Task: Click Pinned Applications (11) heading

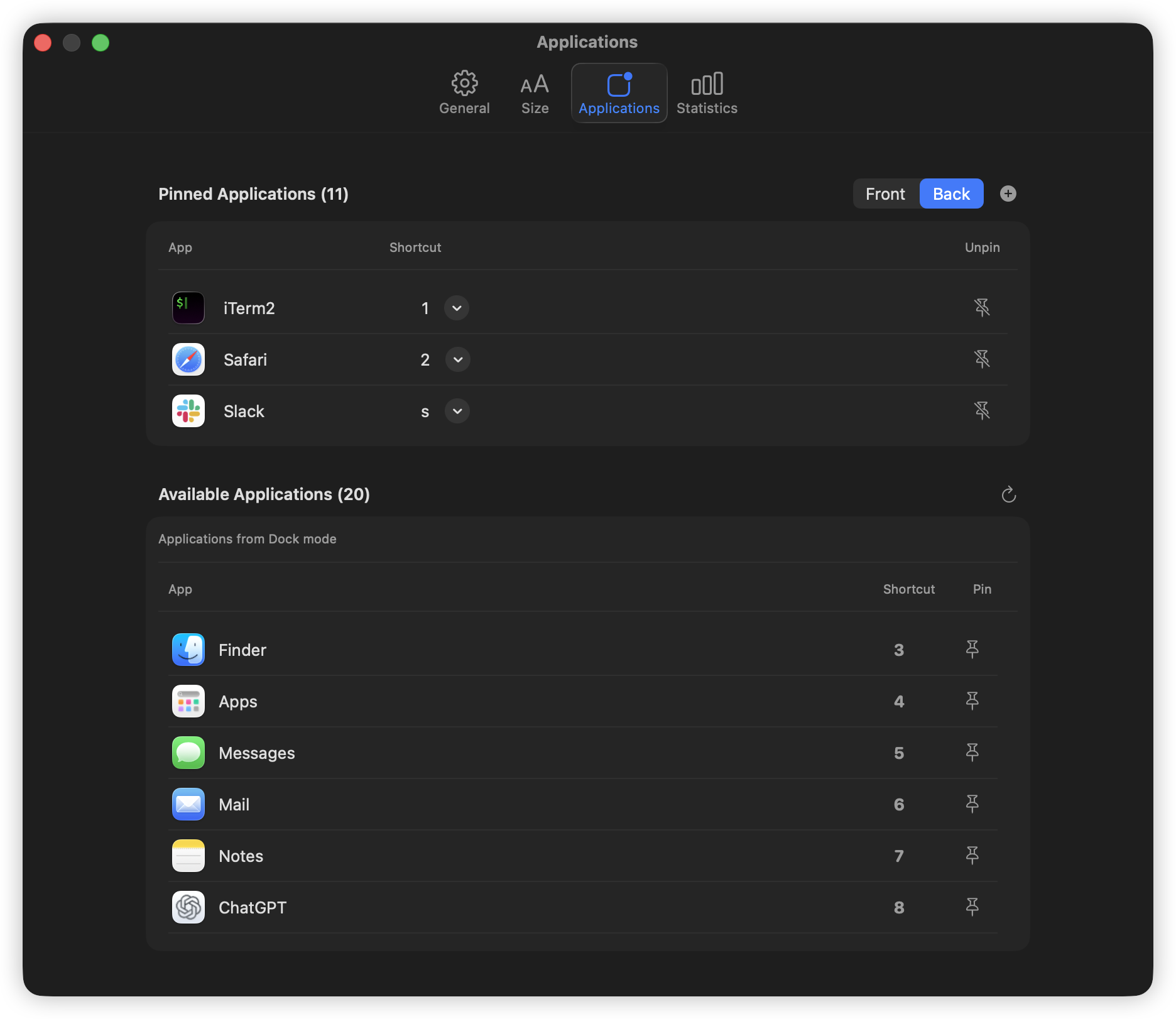Action: 253,193
